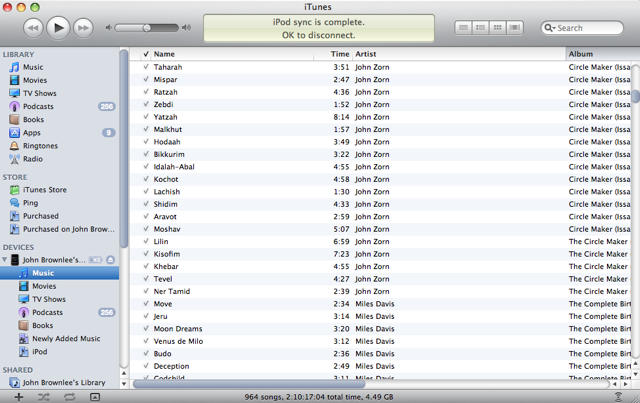Viewport: 640px width, 403px height.
Task: Sort the song list by Album
Action: click(598, 53)
